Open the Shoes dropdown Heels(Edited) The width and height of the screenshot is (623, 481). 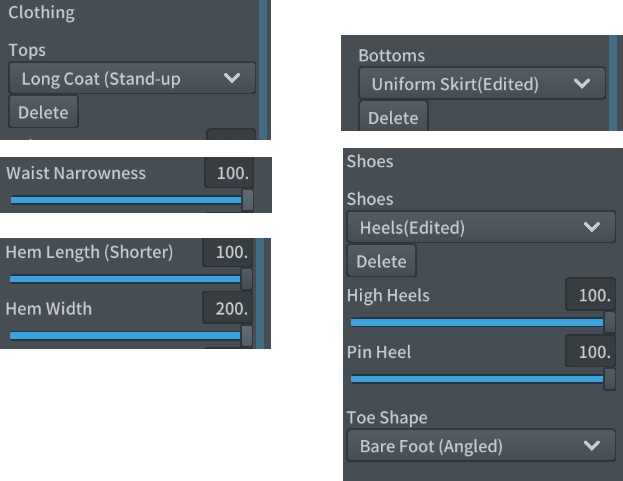465,227
